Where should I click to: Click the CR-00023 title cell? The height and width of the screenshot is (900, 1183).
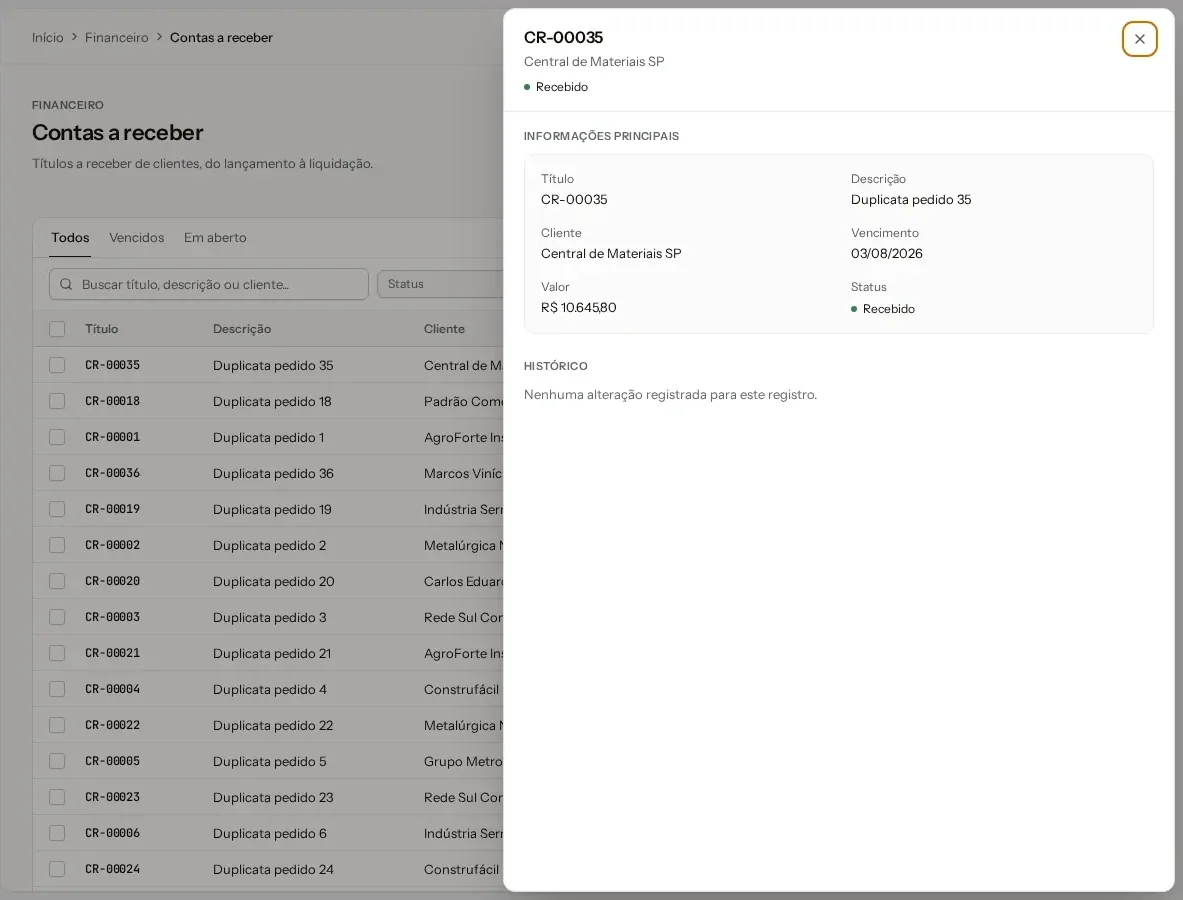(x=112, y=797)
